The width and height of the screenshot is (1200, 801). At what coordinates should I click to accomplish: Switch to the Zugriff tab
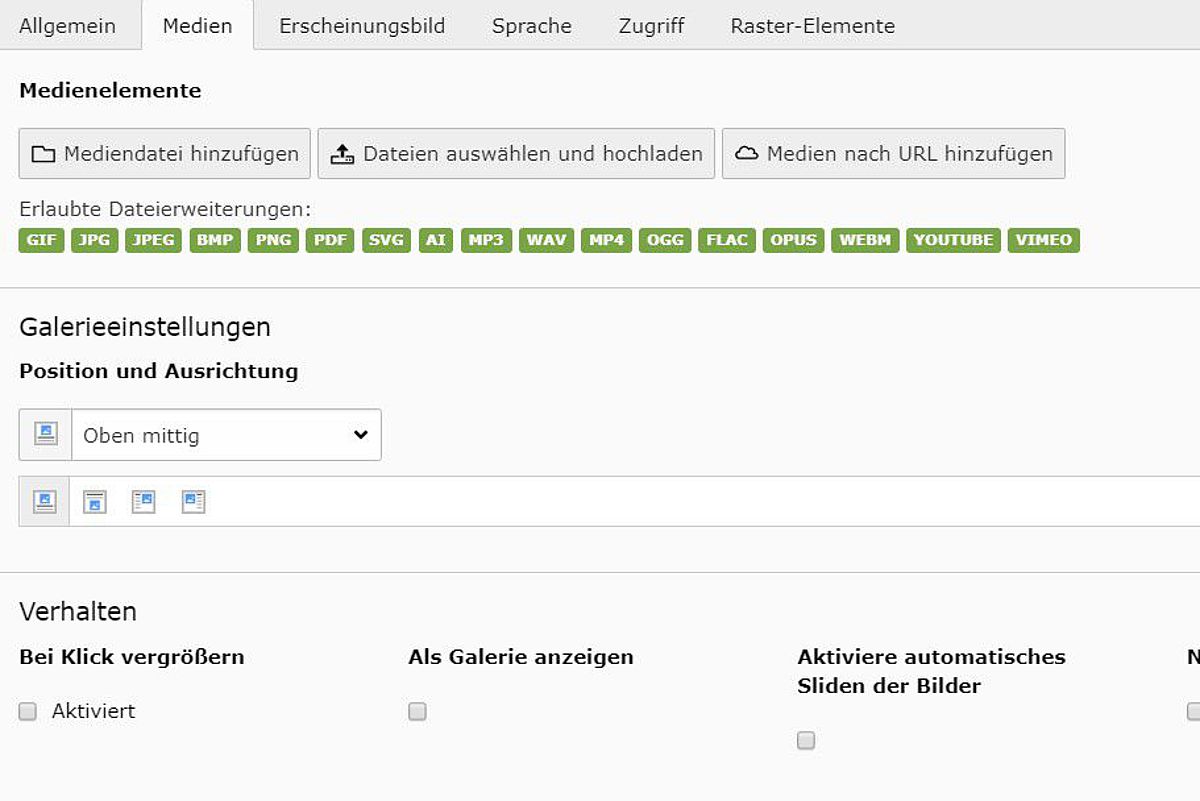point(651,26)
